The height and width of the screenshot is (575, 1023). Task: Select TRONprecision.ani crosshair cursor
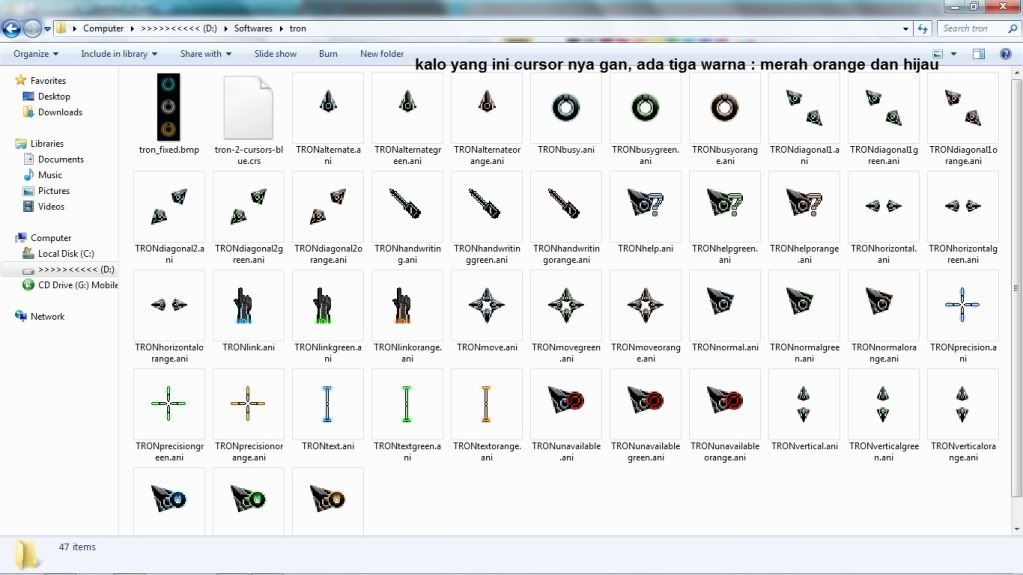click(962, 305)
